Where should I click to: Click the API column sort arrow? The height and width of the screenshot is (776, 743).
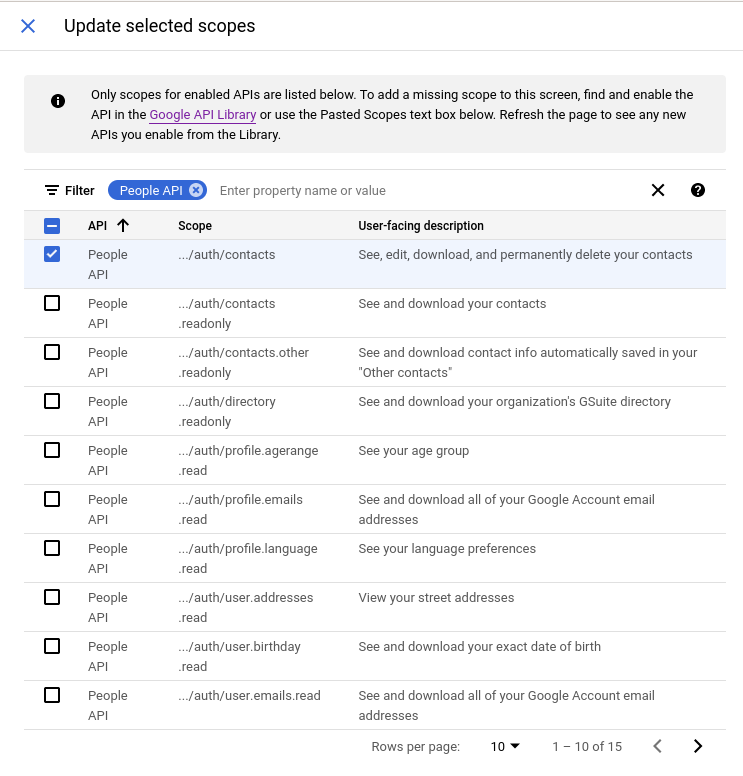(123, 226)
